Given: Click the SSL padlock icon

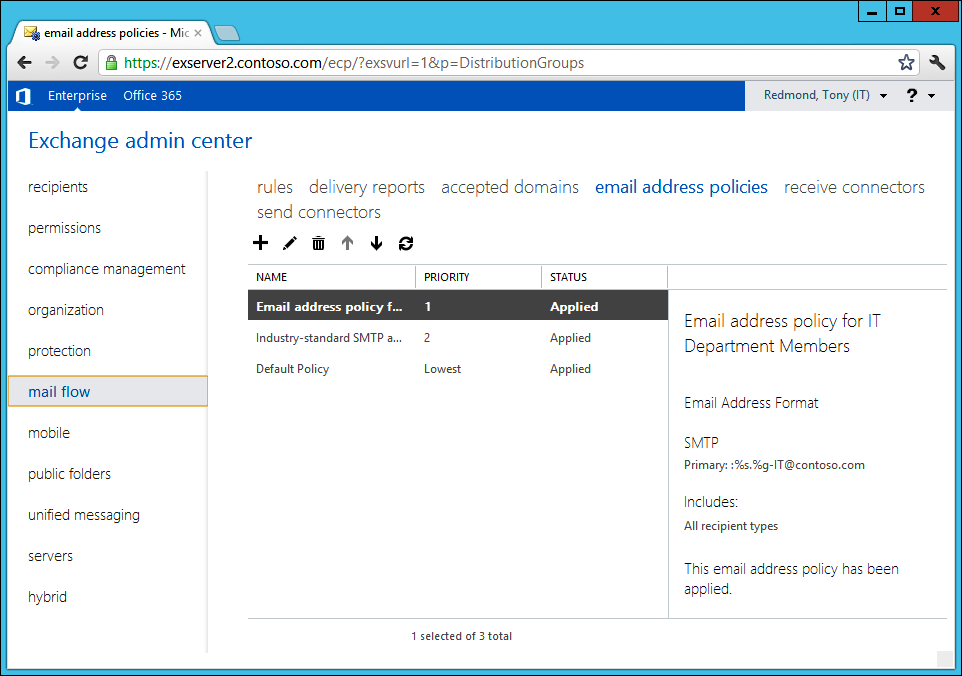Looking at the screenshot, I should pos(111,63).
